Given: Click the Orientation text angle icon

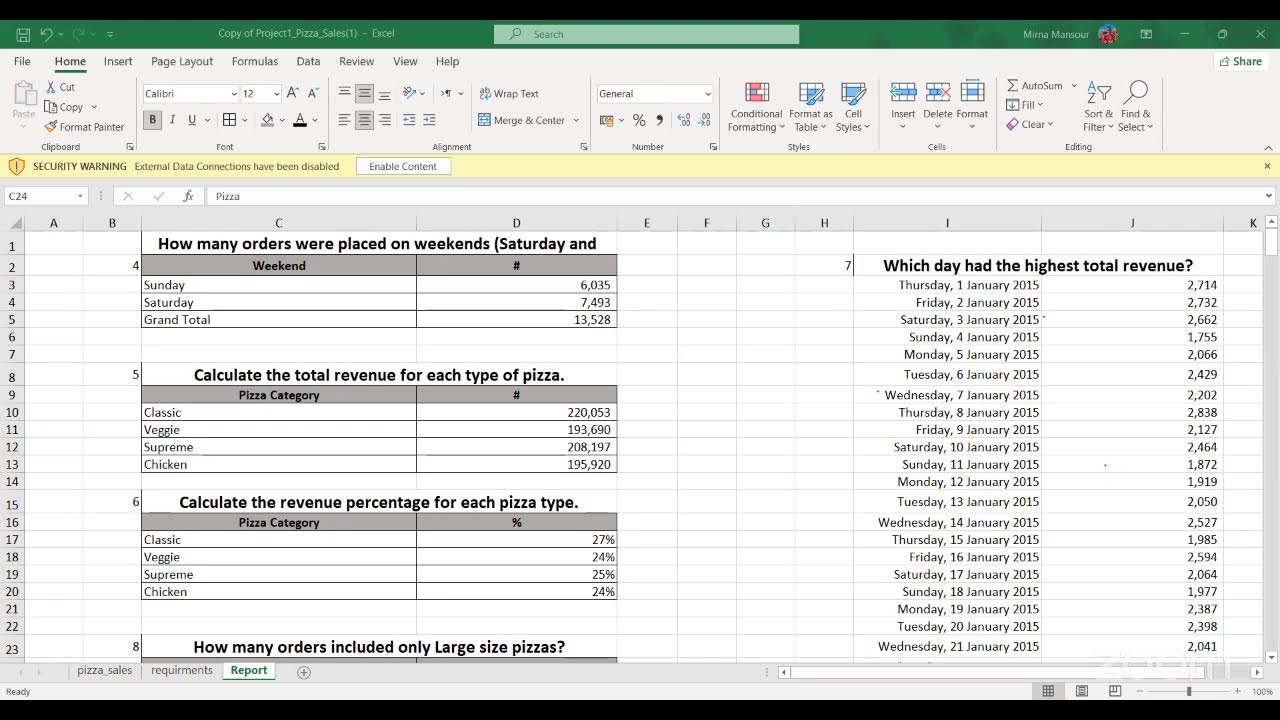Looking at the screenshot, I should click(409, 93).
